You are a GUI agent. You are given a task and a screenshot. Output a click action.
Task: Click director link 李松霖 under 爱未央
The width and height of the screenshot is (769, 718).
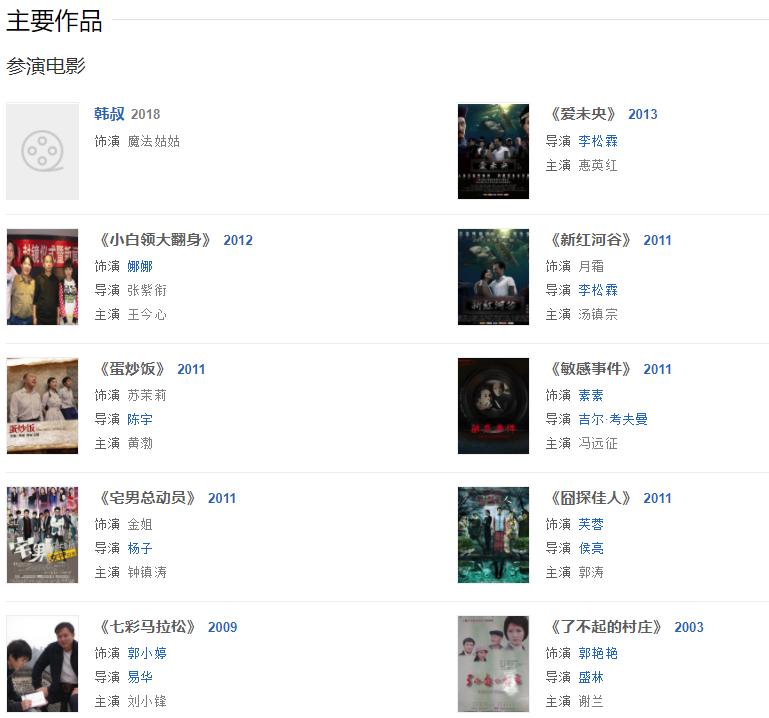click(x=598, y=141)
